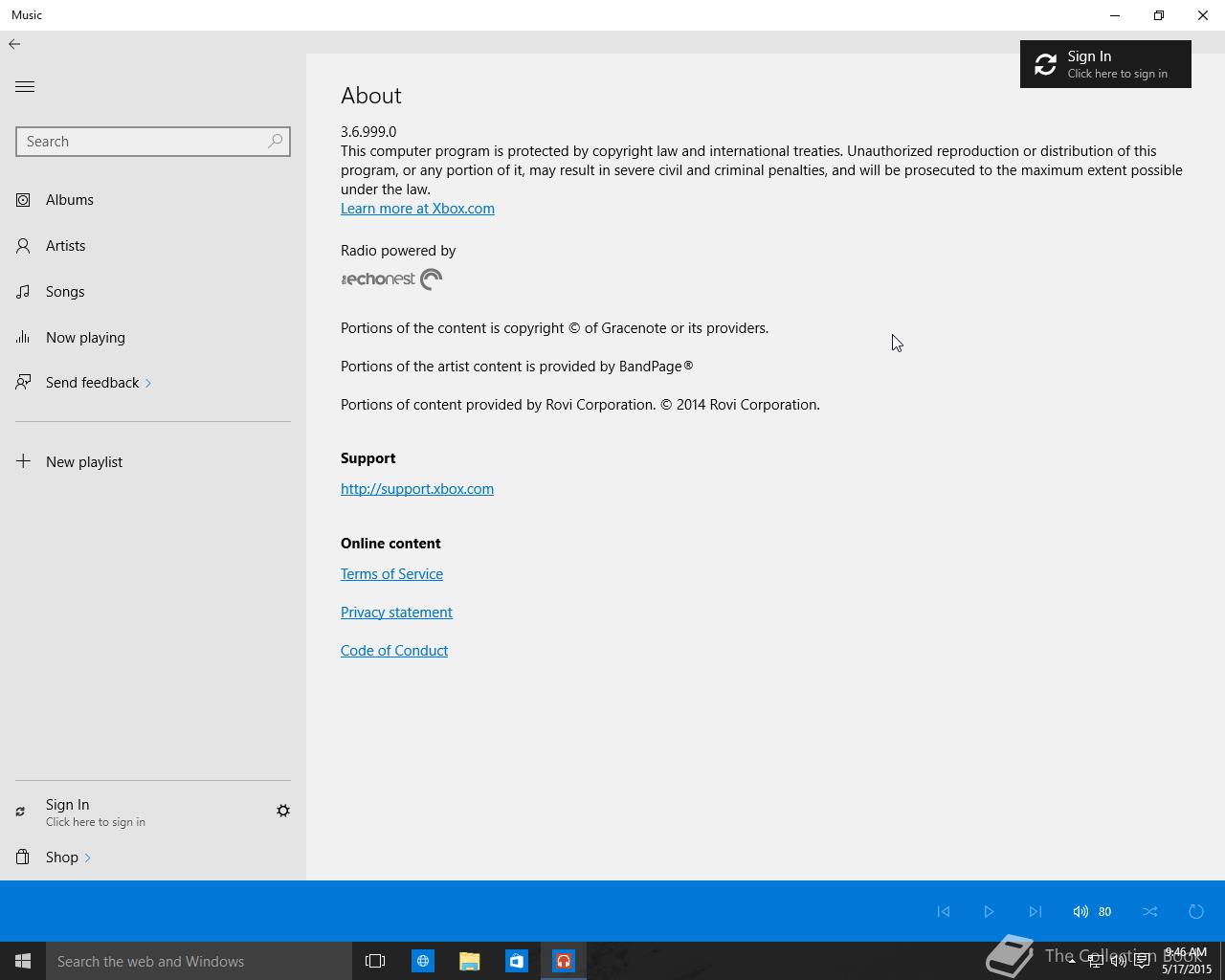Open Learn more at Xbox.com link
Screen dimensions: 1225x980
click(x=417, y=209)
